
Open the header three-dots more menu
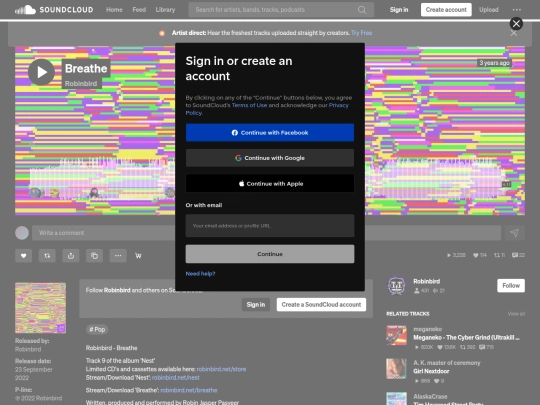click(x=517, y=10)
